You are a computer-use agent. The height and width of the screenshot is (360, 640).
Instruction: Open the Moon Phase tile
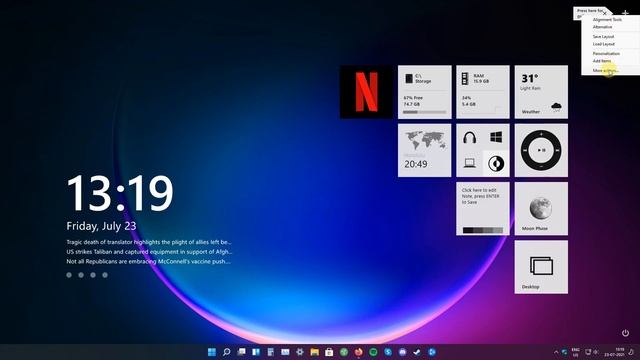541,209
